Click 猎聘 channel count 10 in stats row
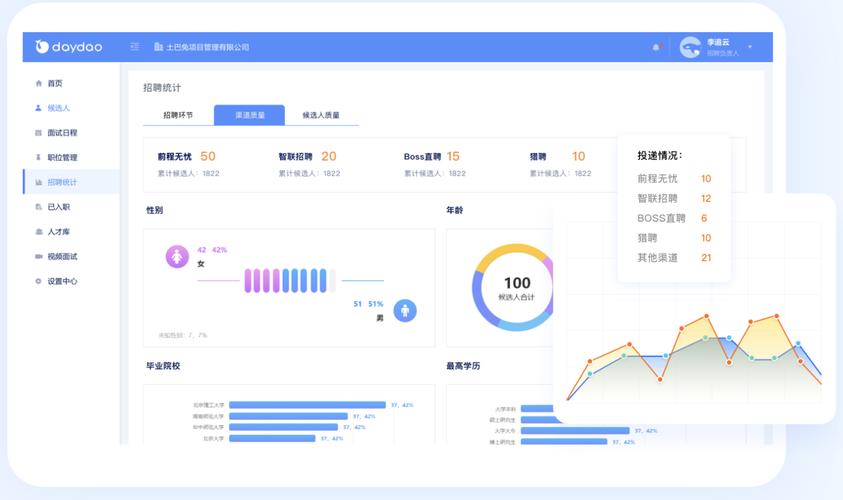This screenshot has height=500, width=843. coord(578,156)
